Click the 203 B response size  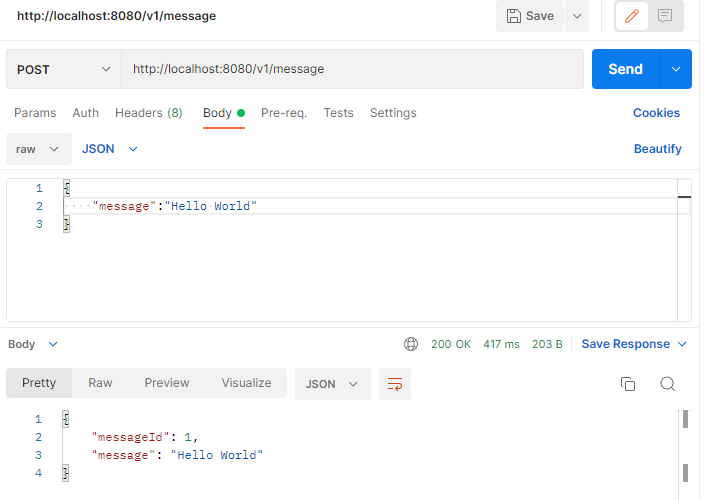547,344
